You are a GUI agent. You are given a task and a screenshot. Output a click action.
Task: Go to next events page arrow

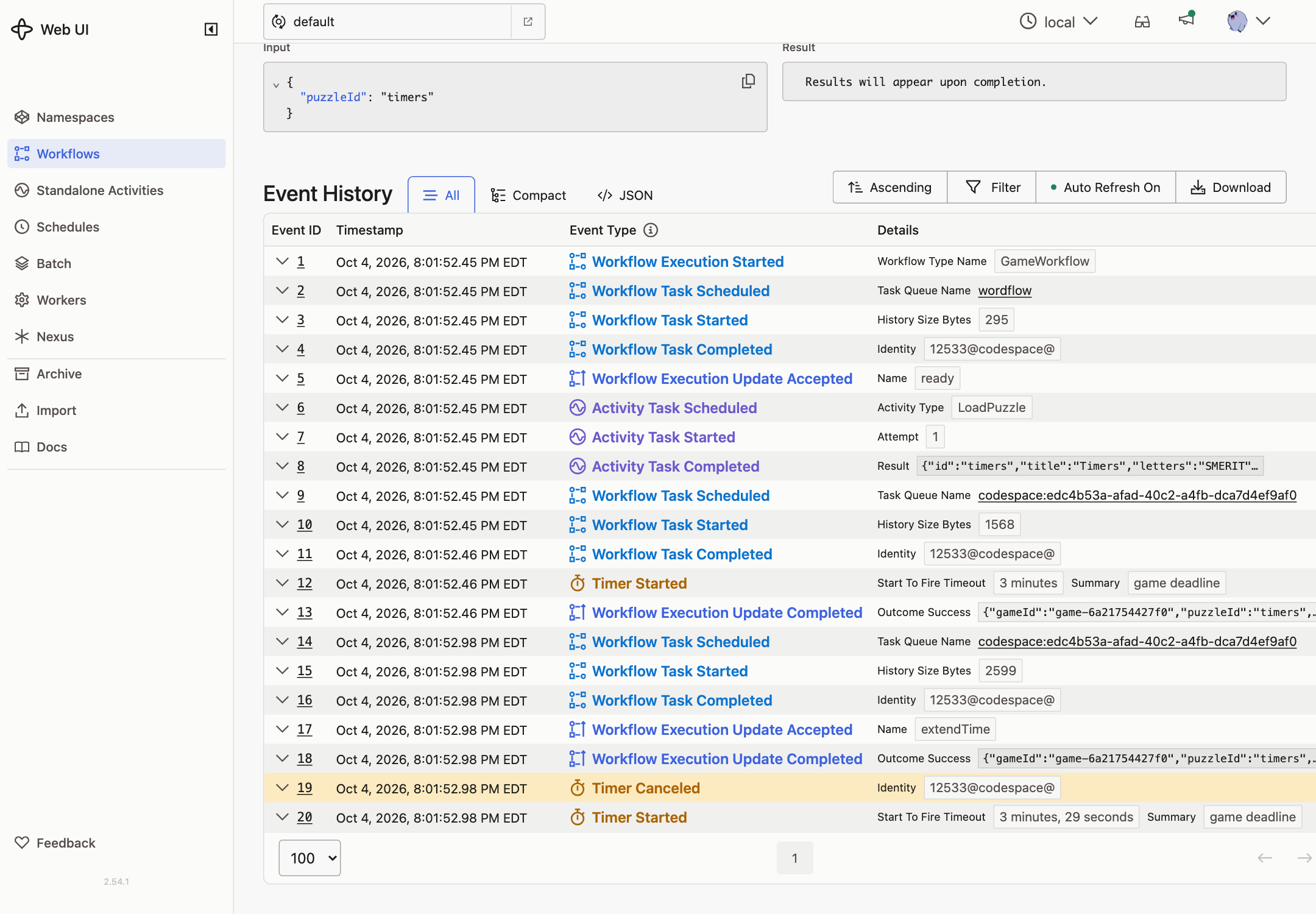(x=1304, y=858)
